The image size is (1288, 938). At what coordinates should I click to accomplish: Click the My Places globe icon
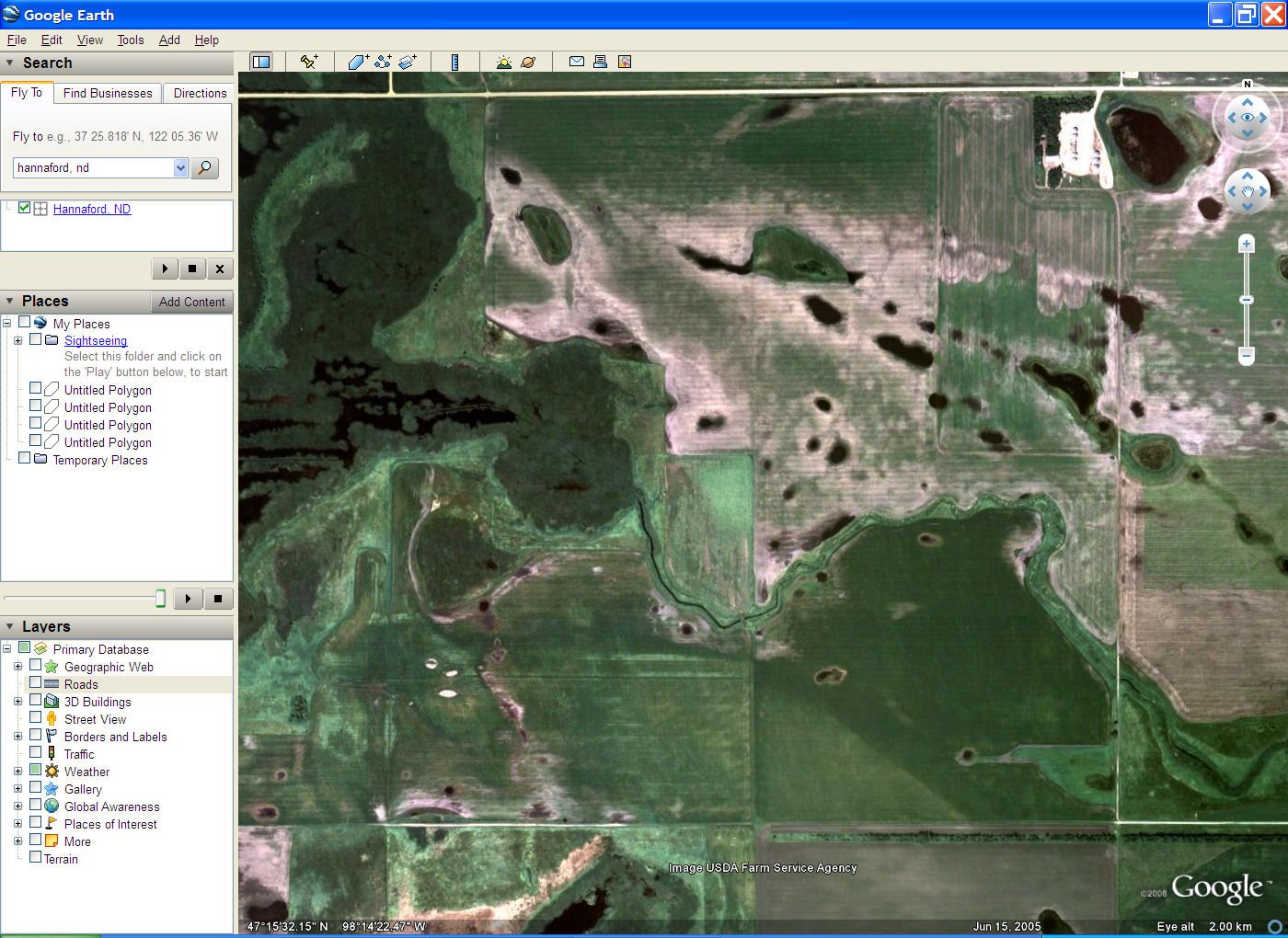point(40,324)
